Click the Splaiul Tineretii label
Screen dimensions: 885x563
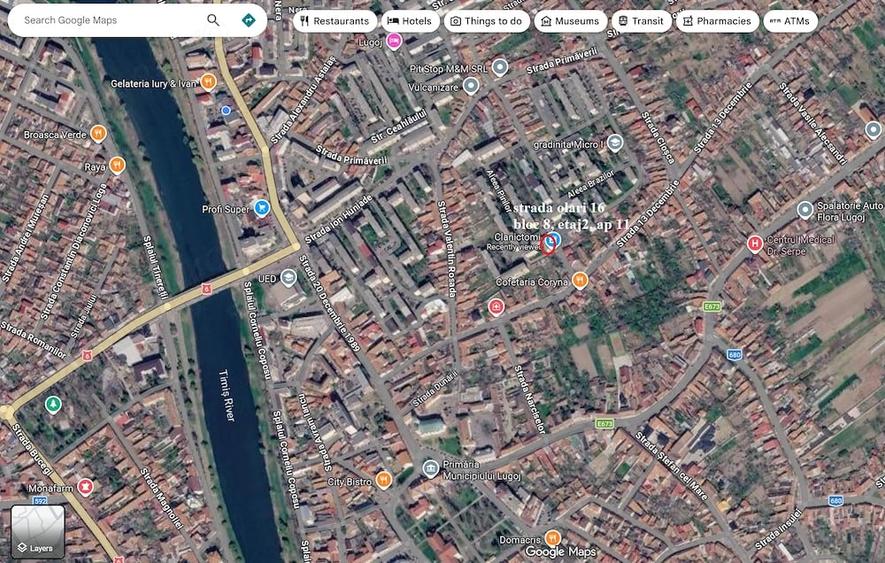point(155,267)
